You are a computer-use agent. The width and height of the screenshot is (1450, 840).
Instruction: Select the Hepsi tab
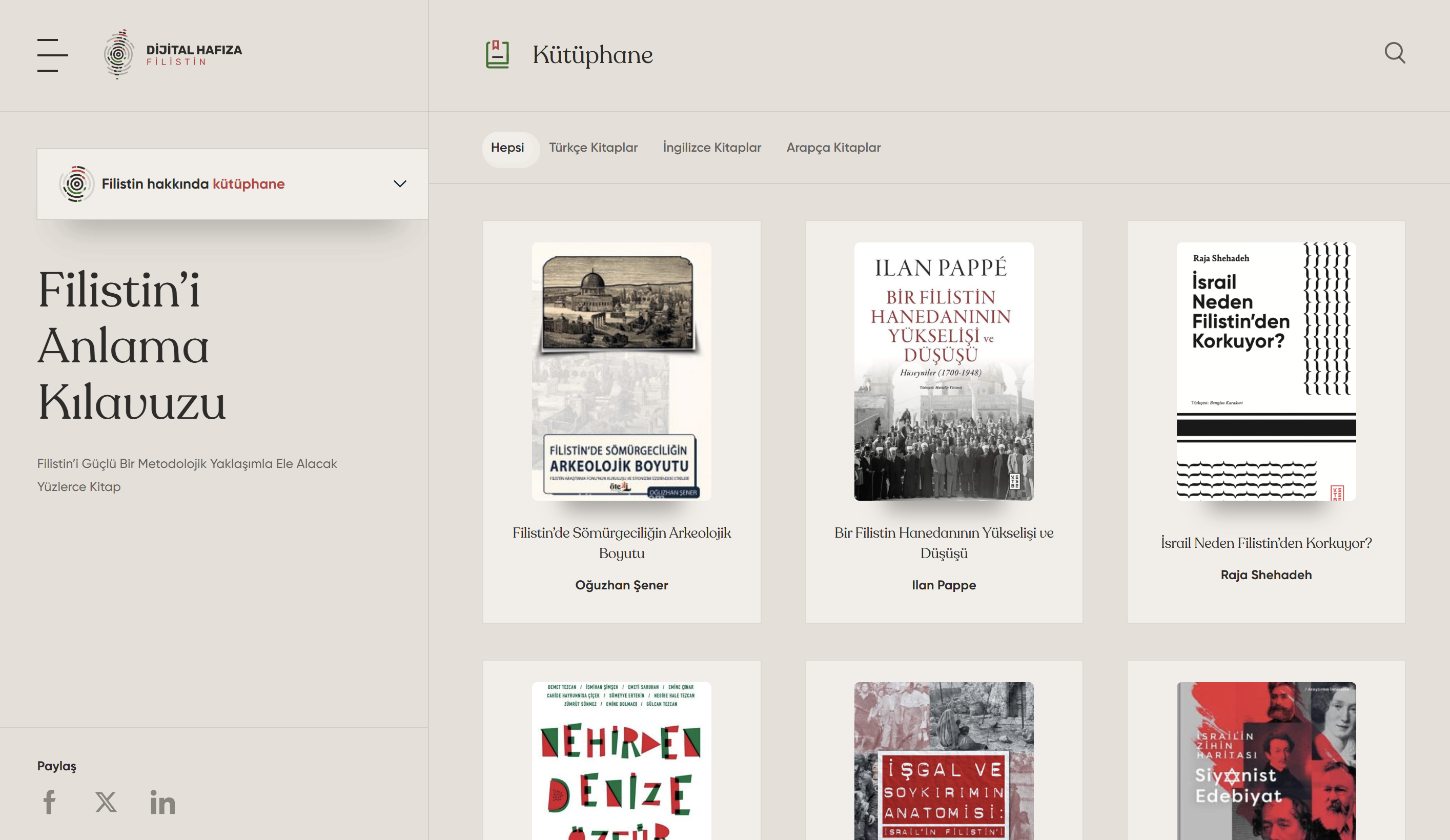[507, 148]
